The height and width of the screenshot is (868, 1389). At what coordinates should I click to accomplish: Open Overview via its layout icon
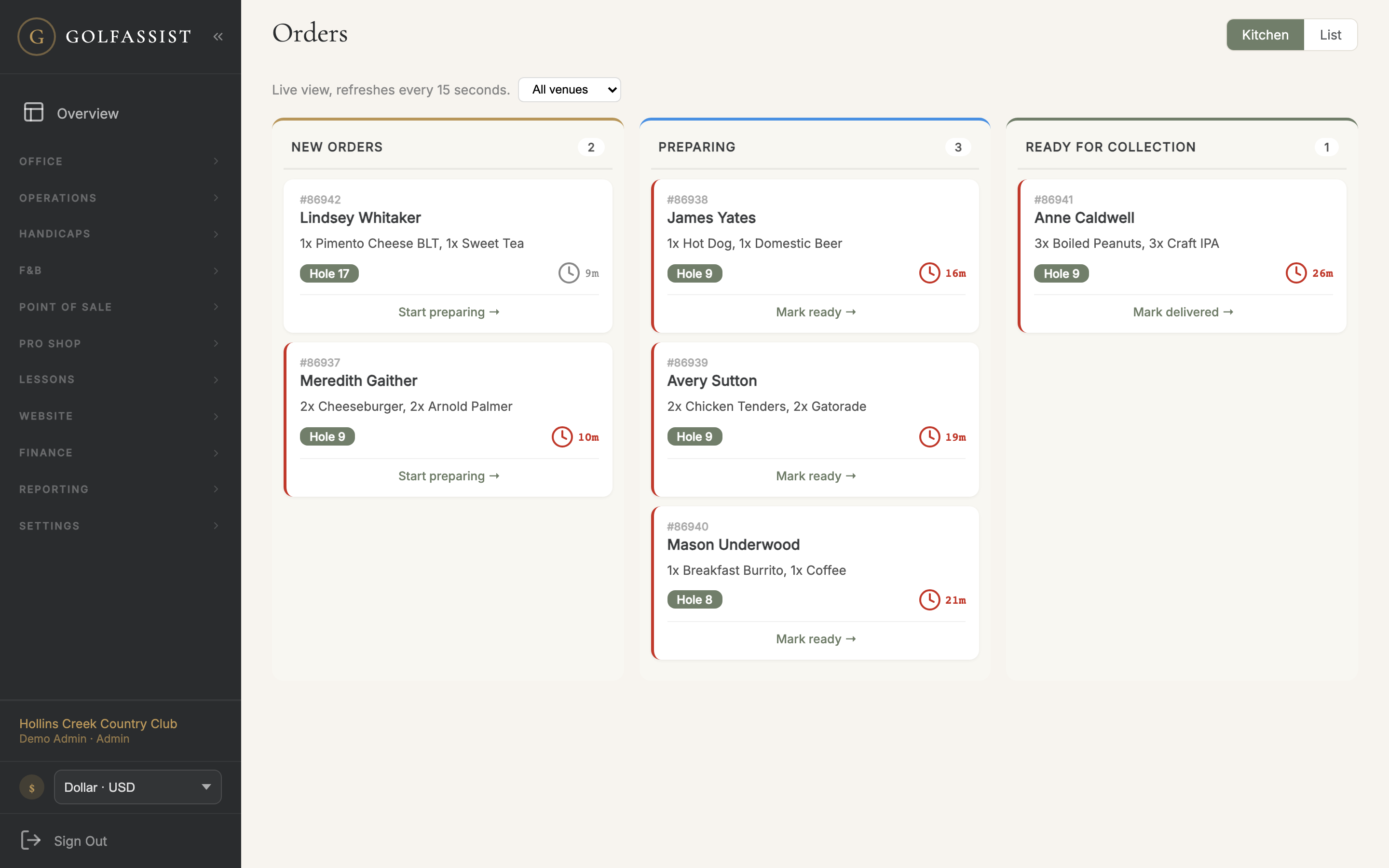click(x=33, y=112)
